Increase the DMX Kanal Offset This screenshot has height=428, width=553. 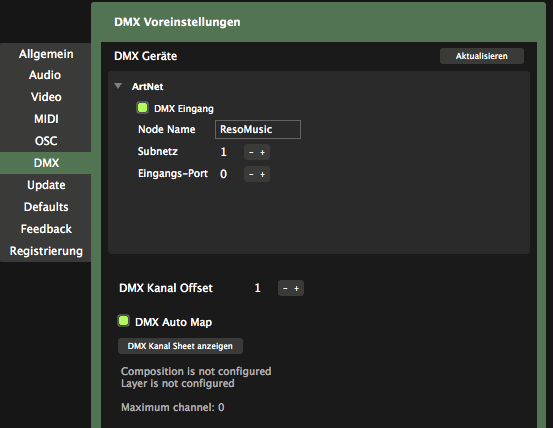point(297,288)
